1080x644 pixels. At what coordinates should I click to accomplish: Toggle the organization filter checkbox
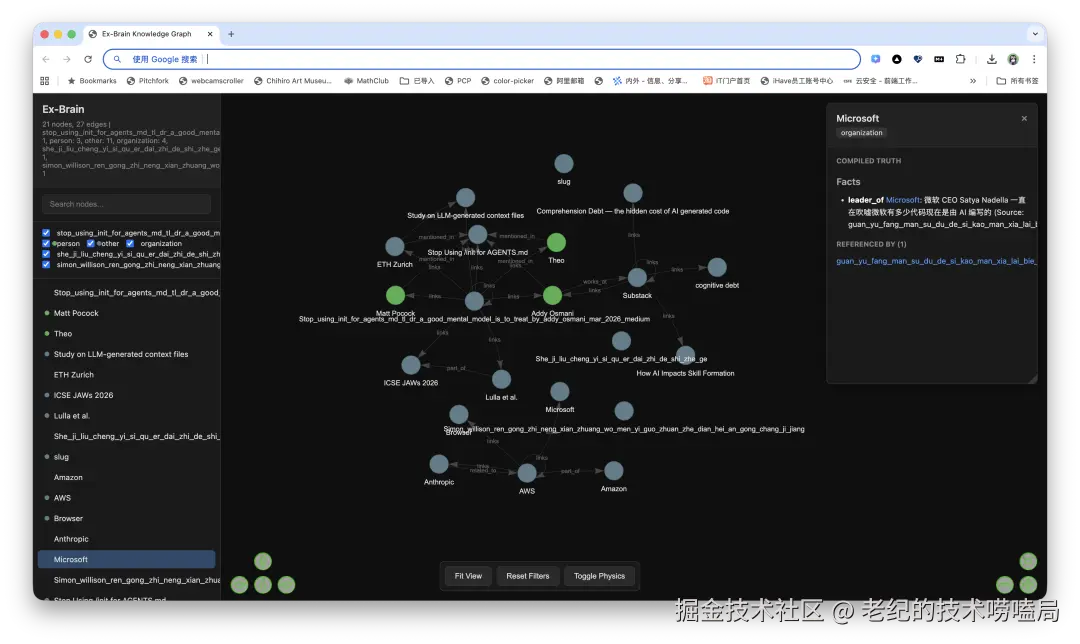(x=130, y=243)
